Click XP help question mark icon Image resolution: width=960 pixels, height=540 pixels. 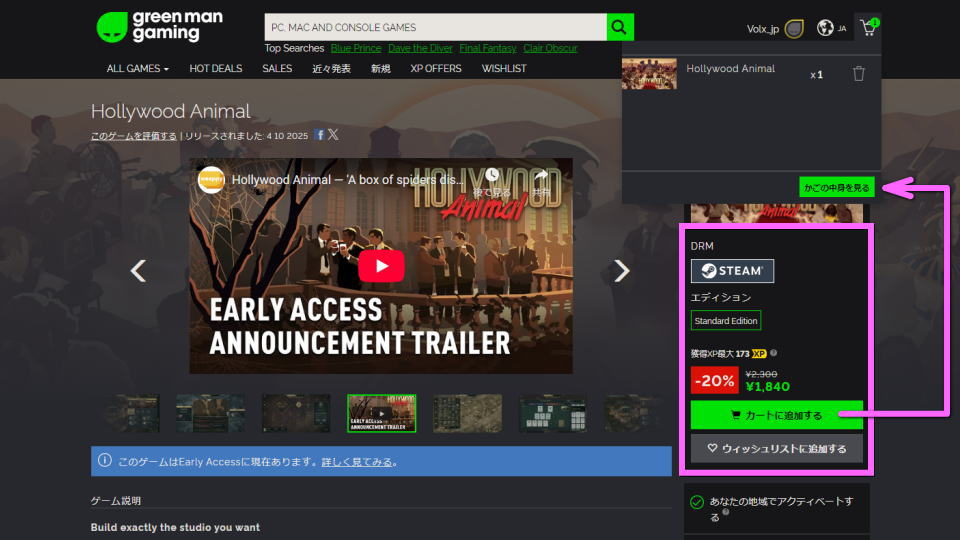[x=773, y=353]
